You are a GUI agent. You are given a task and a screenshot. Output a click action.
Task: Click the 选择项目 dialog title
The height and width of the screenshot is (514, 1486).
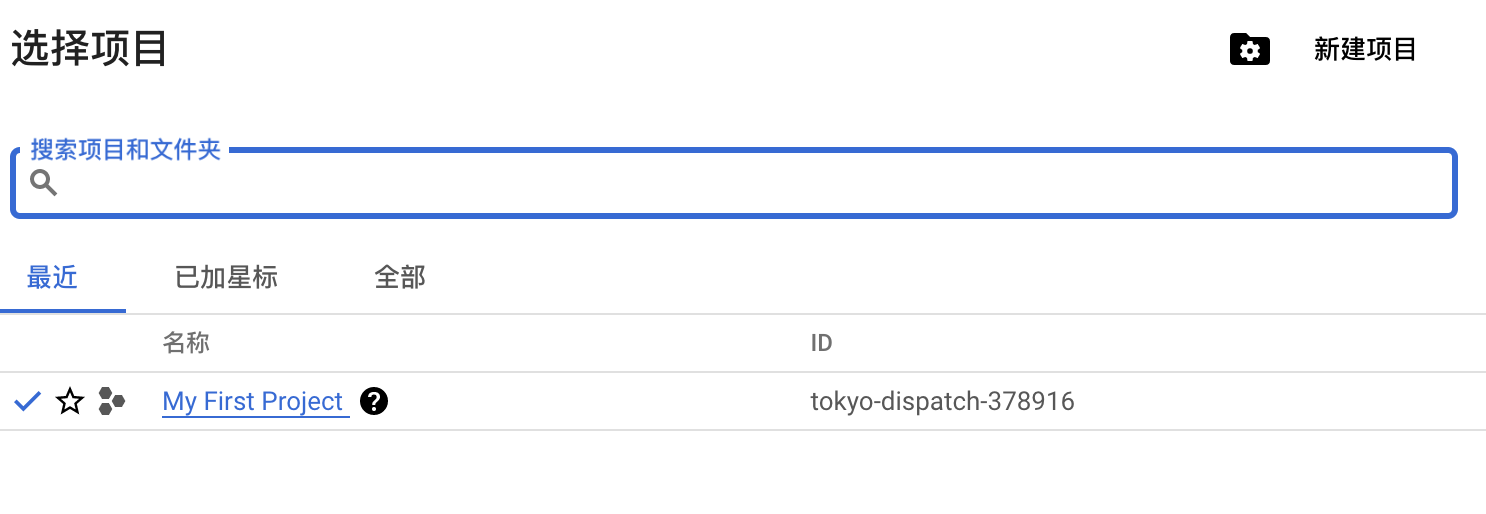click(89, 49)
